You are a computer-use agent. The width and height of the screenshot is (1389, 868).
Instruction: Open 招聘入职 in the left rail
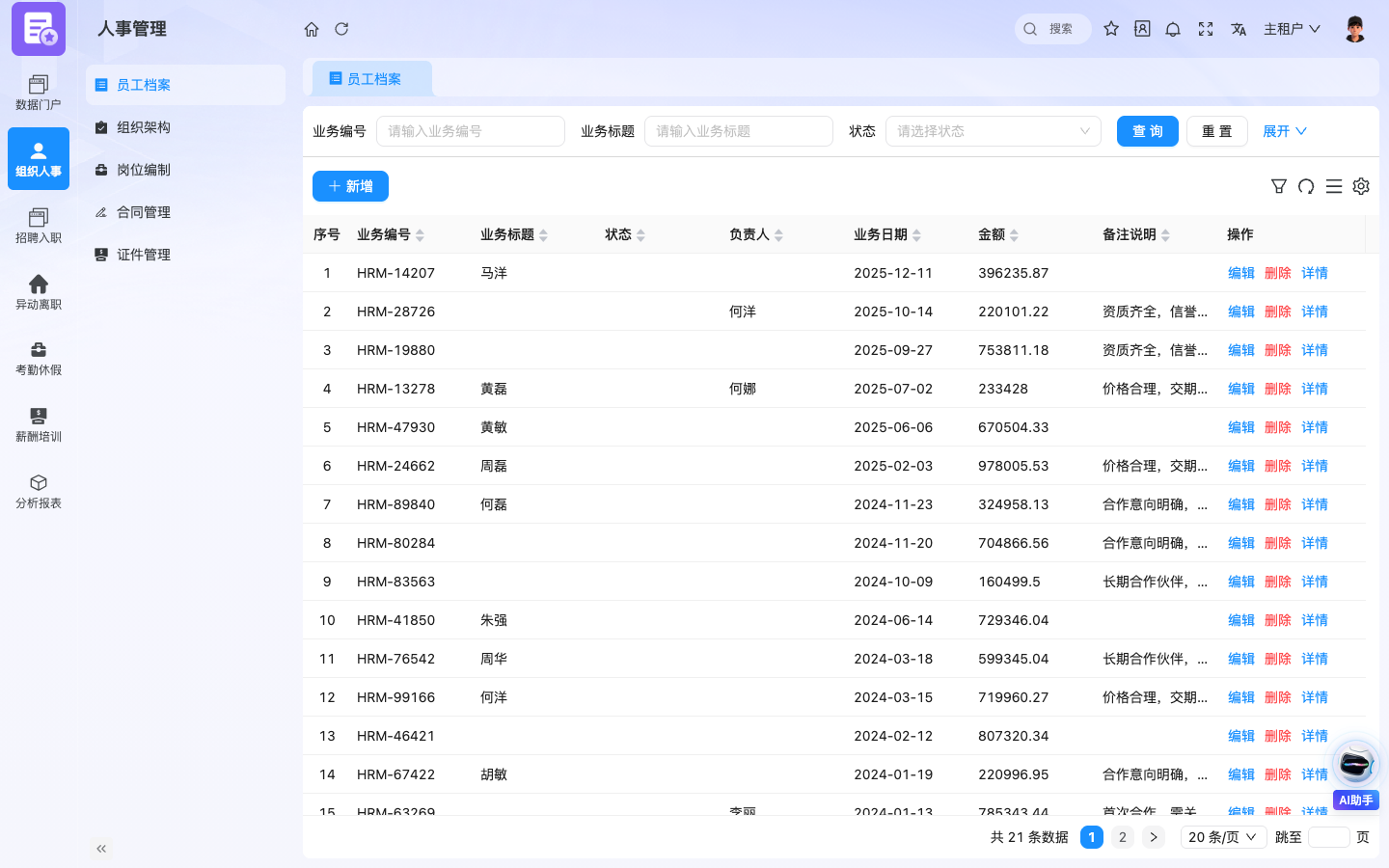point(39,226)
